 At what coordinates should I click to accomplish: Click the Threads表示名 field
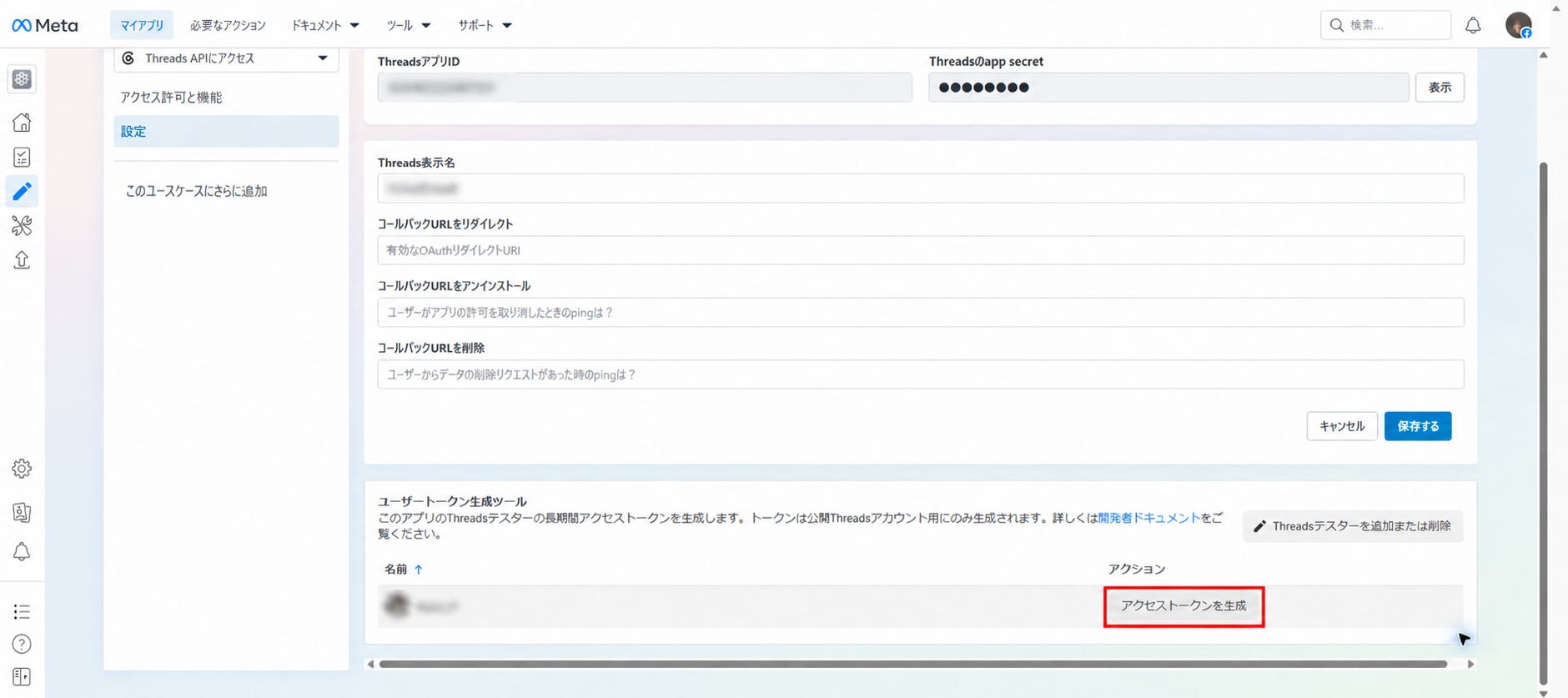tap(921, 188)
